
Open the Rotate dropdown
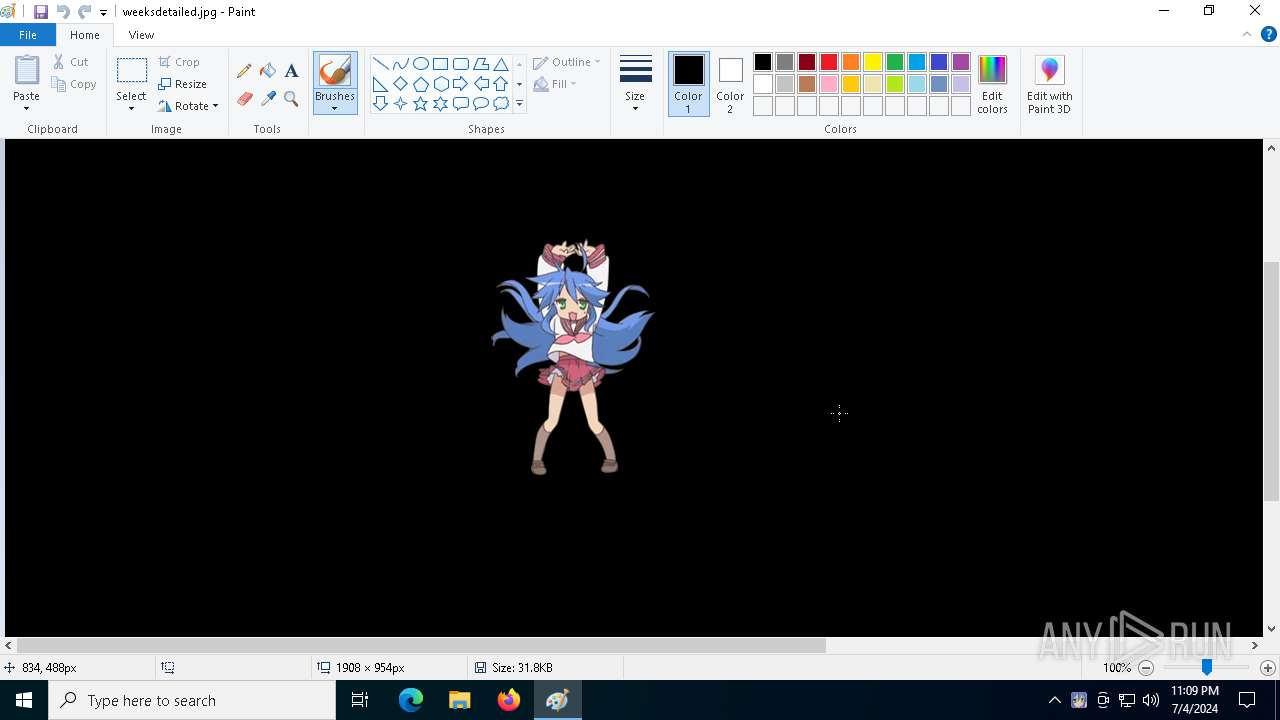188,106
